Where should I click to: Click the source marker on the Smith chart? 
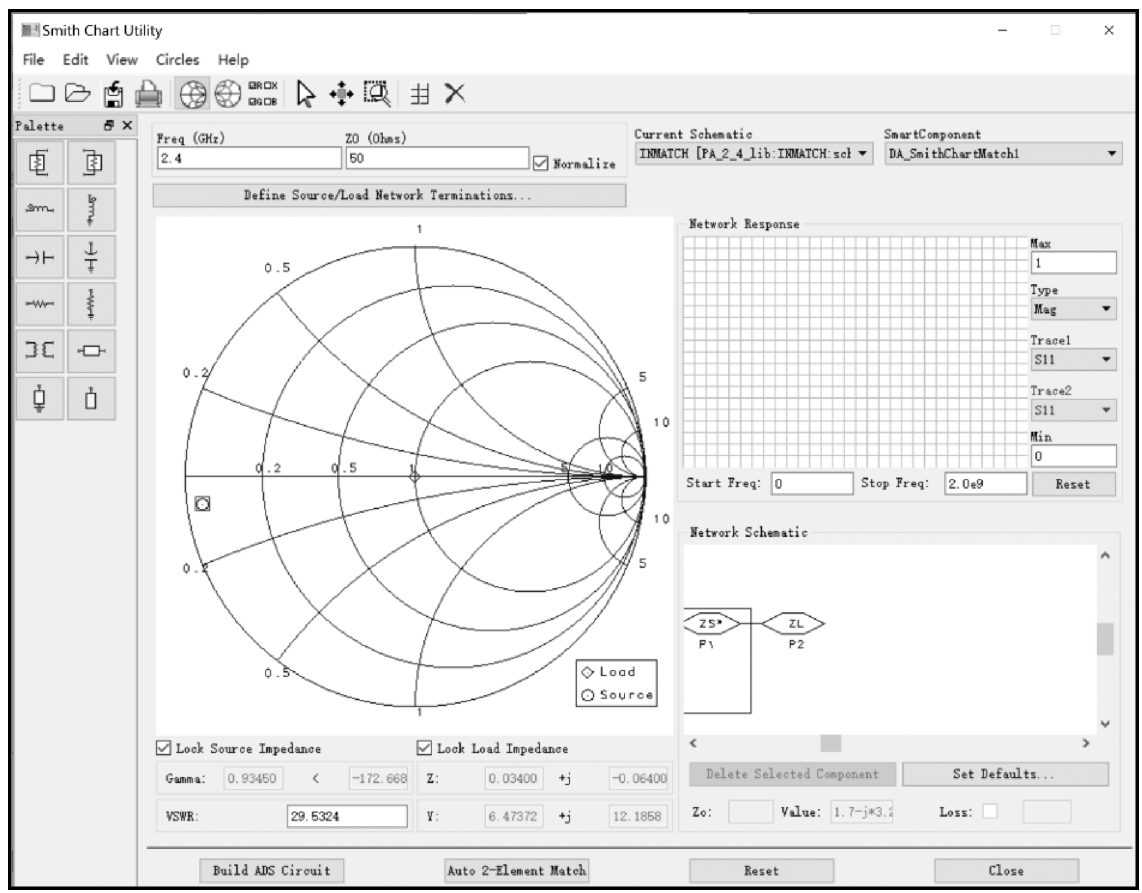point(202,503)
